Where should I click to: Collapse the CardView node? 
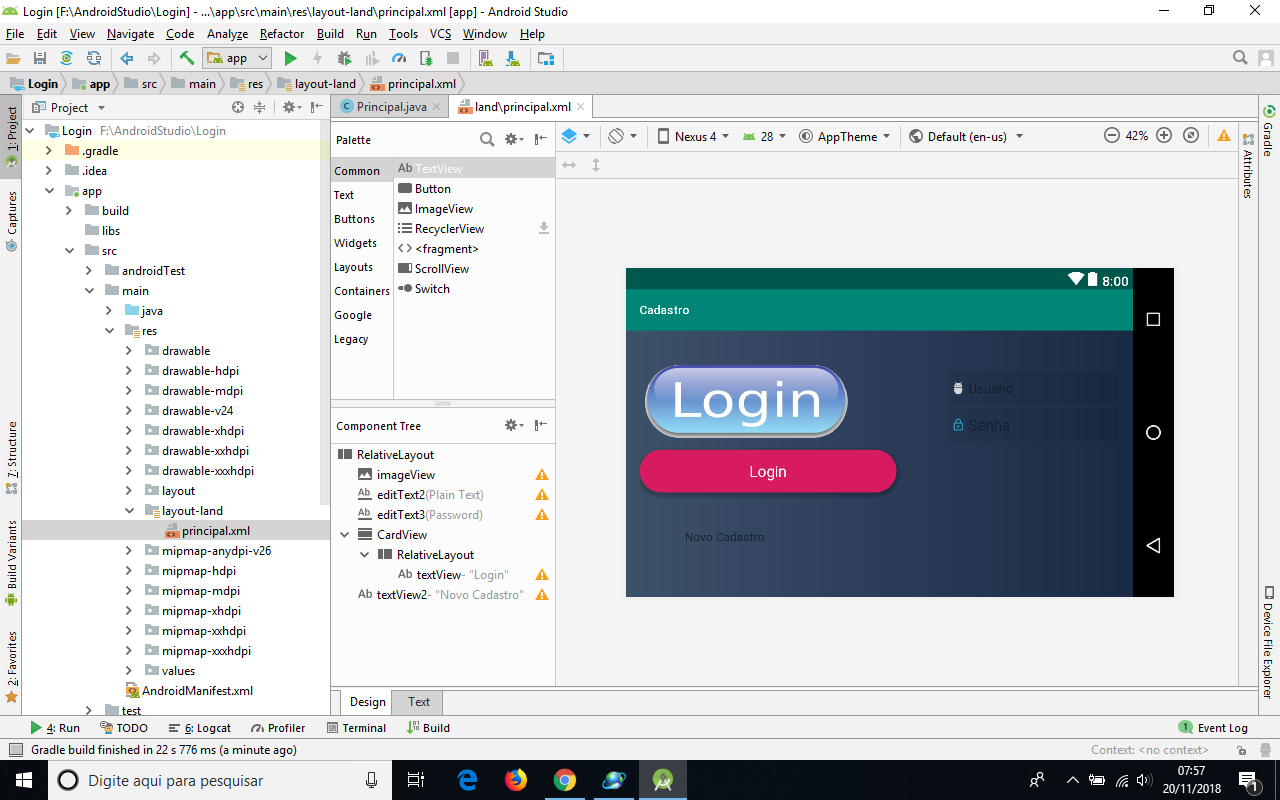point(345,535)
